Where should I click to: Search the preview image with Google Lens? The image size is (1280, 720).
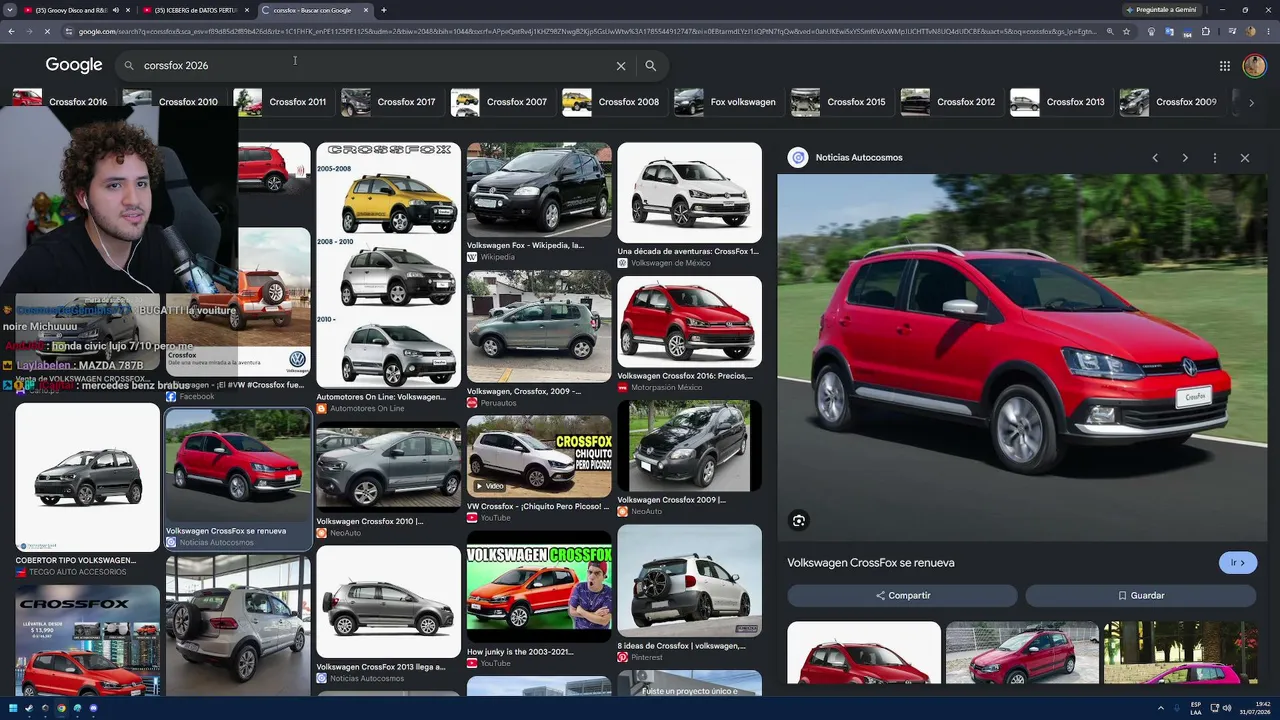tap(798, 520)
